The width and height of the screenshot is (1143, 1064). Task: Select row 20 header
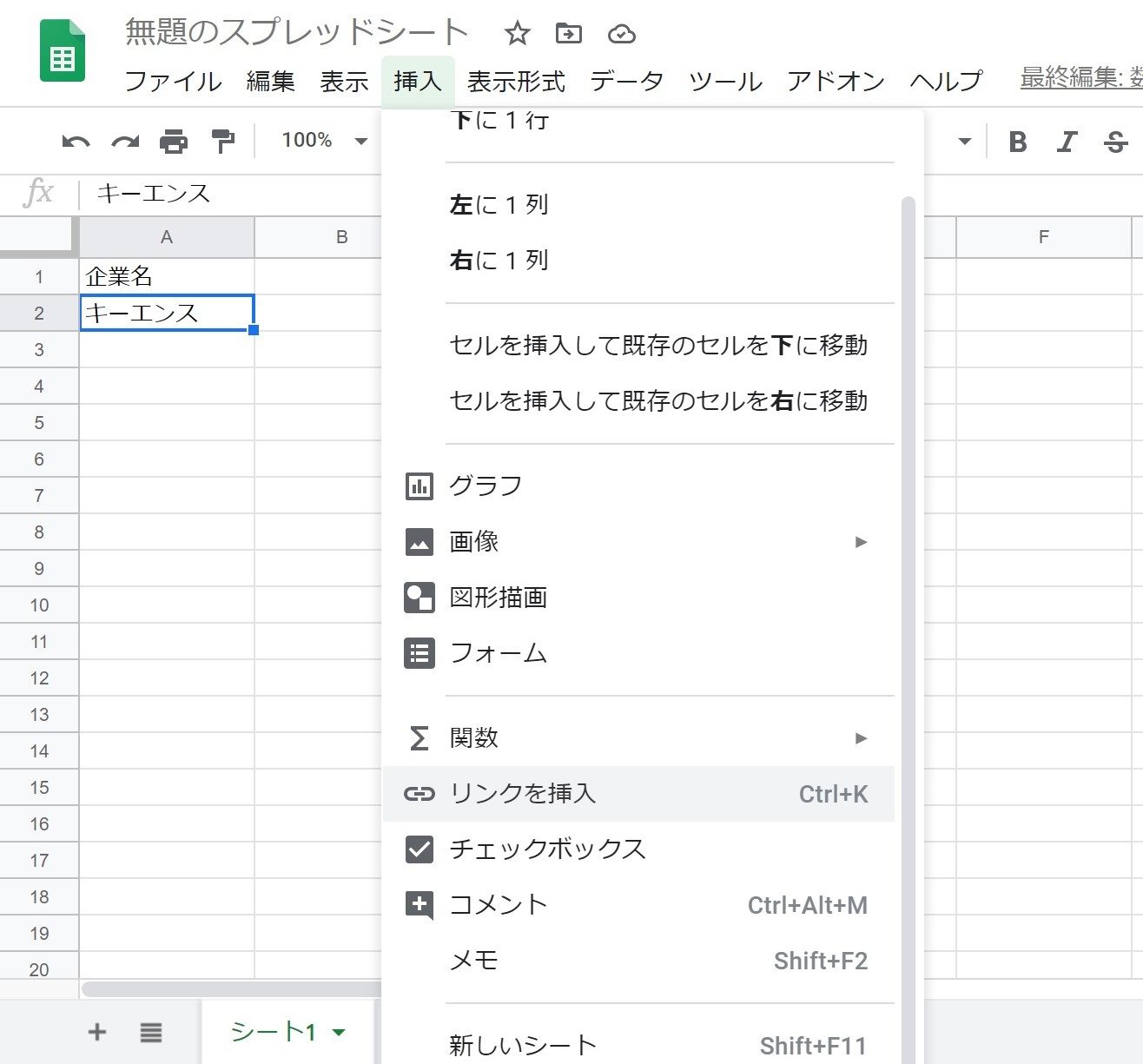point(39,968)
